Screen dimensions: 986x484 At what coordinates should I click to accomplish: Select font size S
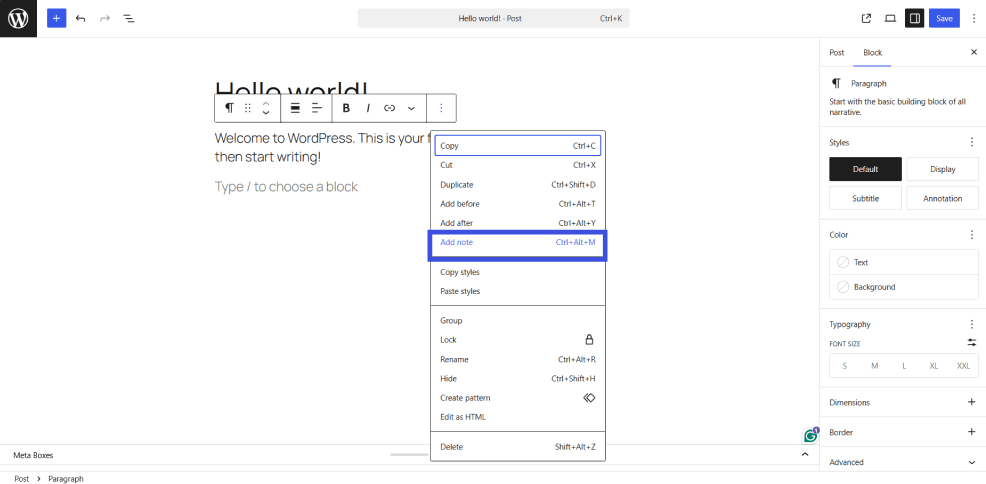pos(845,366)
